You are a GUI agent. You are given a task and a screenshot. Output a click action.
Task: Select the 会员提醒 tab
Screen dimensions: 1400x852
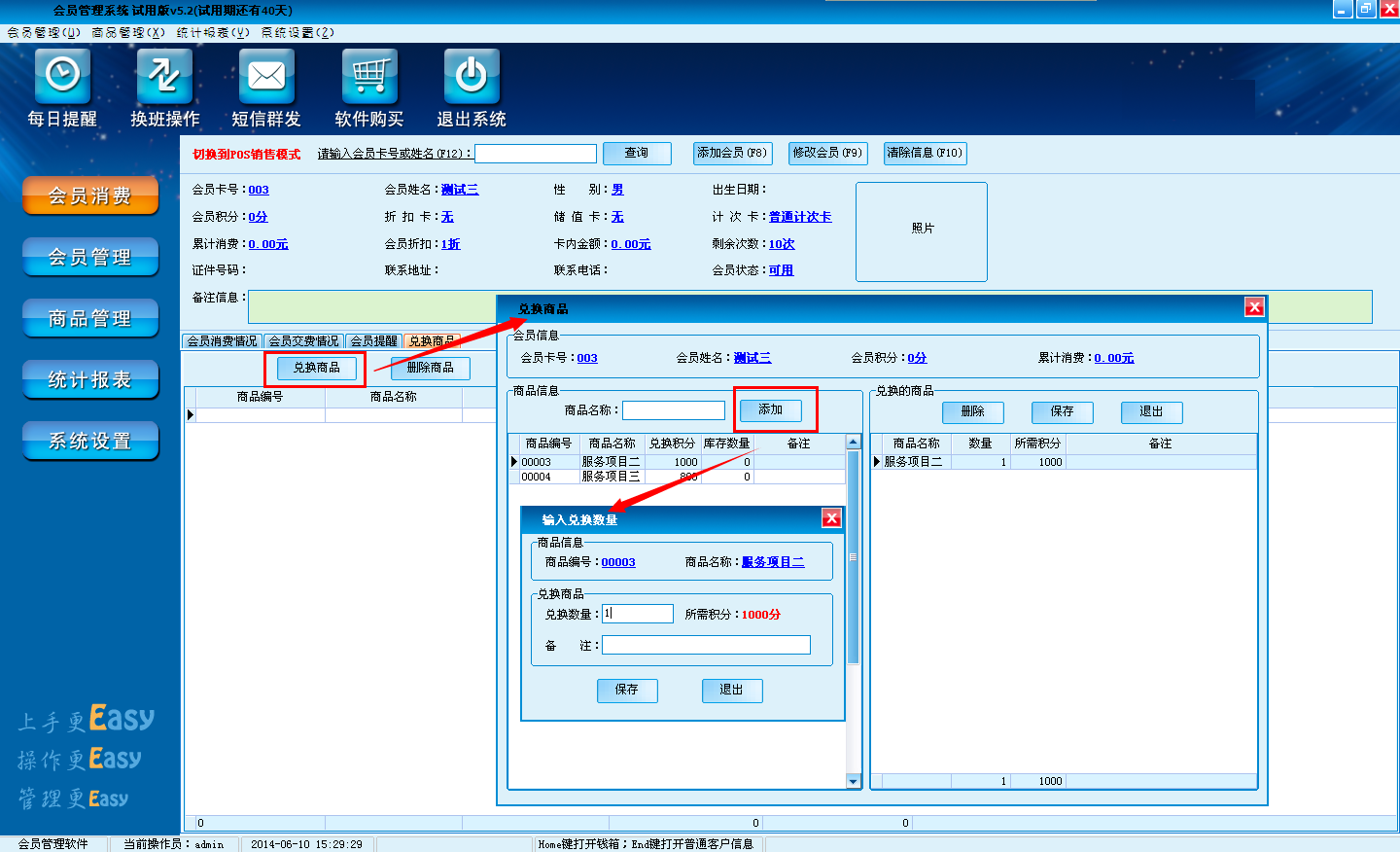[373, 341]
